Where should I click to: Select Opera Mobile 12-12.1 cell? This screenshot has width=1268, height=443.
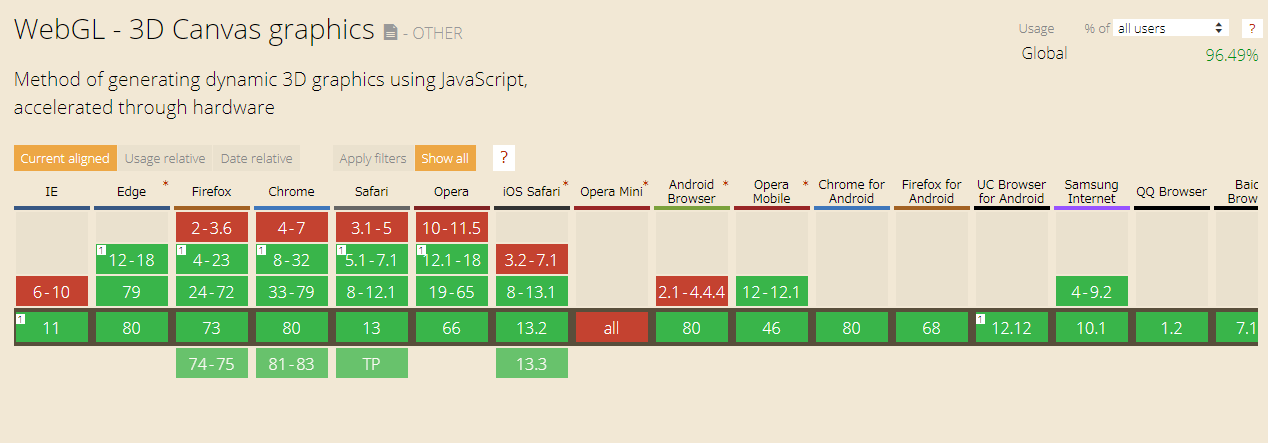(771, 292)
